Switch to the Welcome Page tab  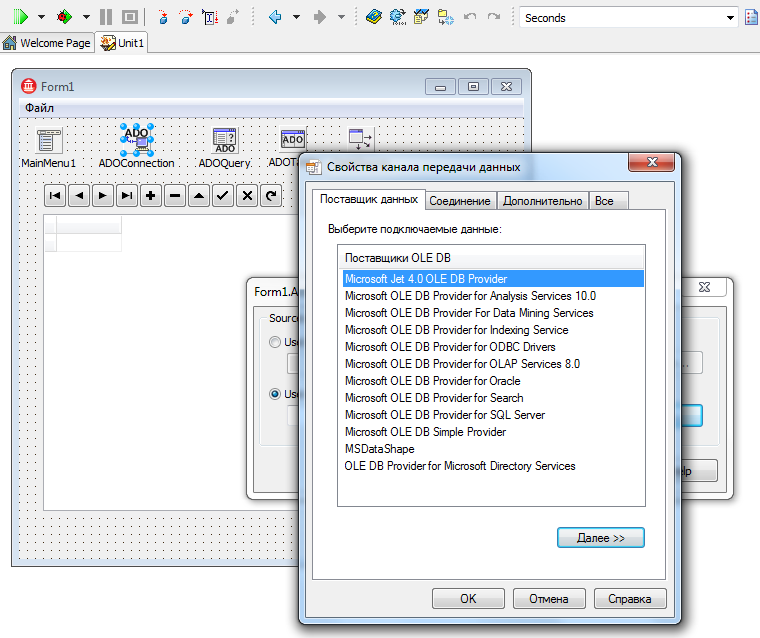point(47,43)
